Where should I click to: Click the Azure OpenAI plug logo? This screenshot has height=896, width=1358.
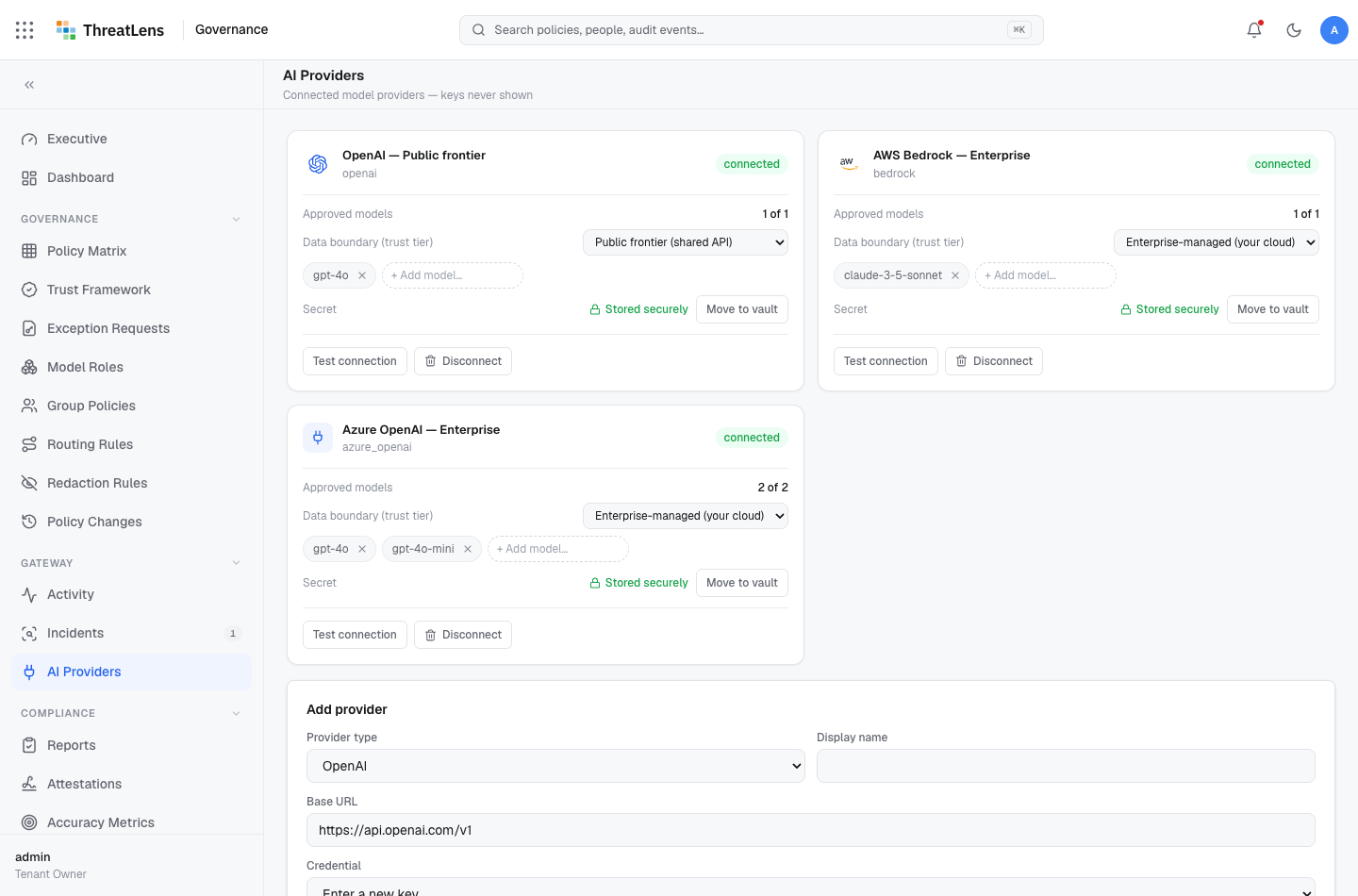pyautogui.click(x=318, y=438)
